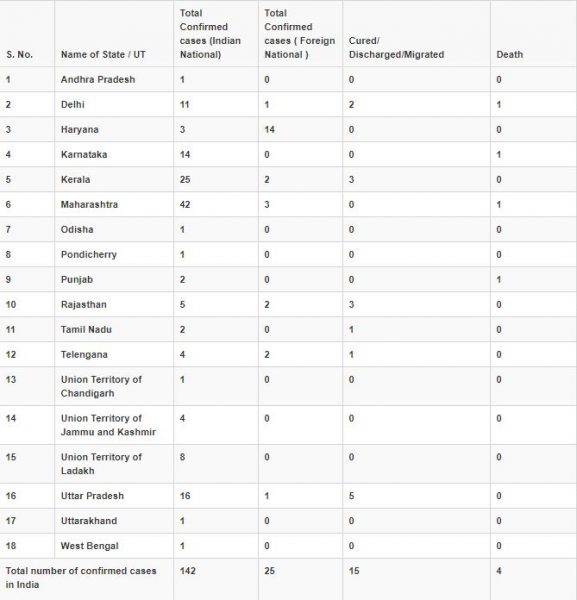Select the Punjab row name
577x600 pixels.
point(77,280)
